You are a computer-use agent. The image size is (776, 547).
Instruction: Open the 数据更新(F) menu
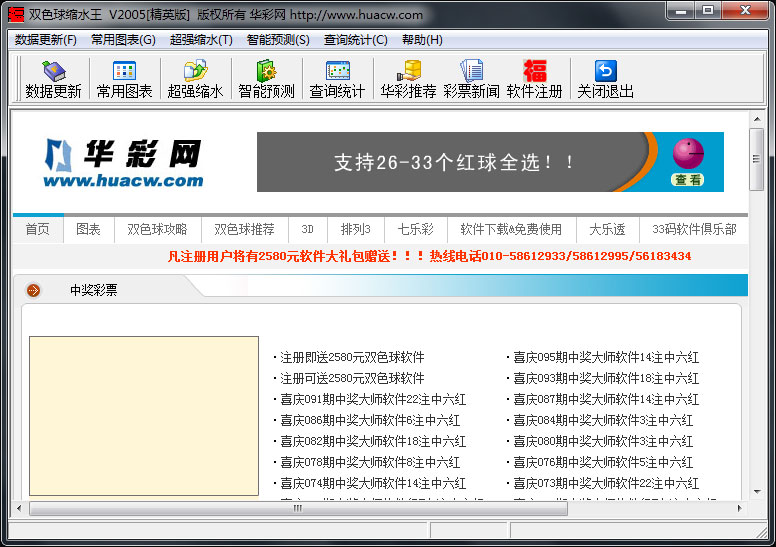tap(46, 40)
